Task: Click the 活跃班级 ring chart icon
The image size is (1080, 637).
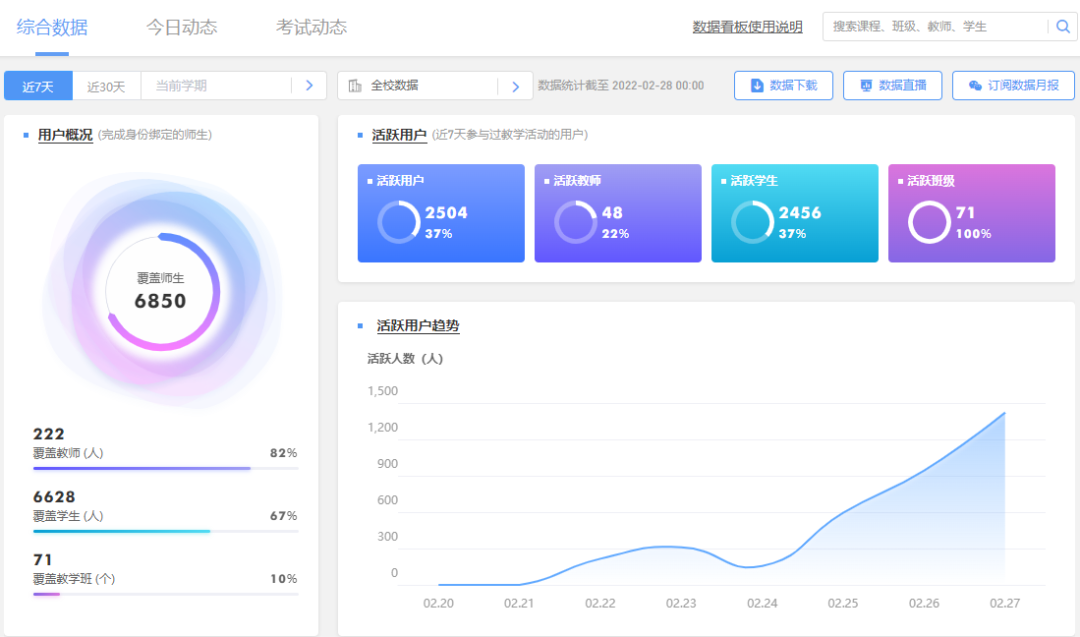Action: pyautogui.click(x=929, y=222)
